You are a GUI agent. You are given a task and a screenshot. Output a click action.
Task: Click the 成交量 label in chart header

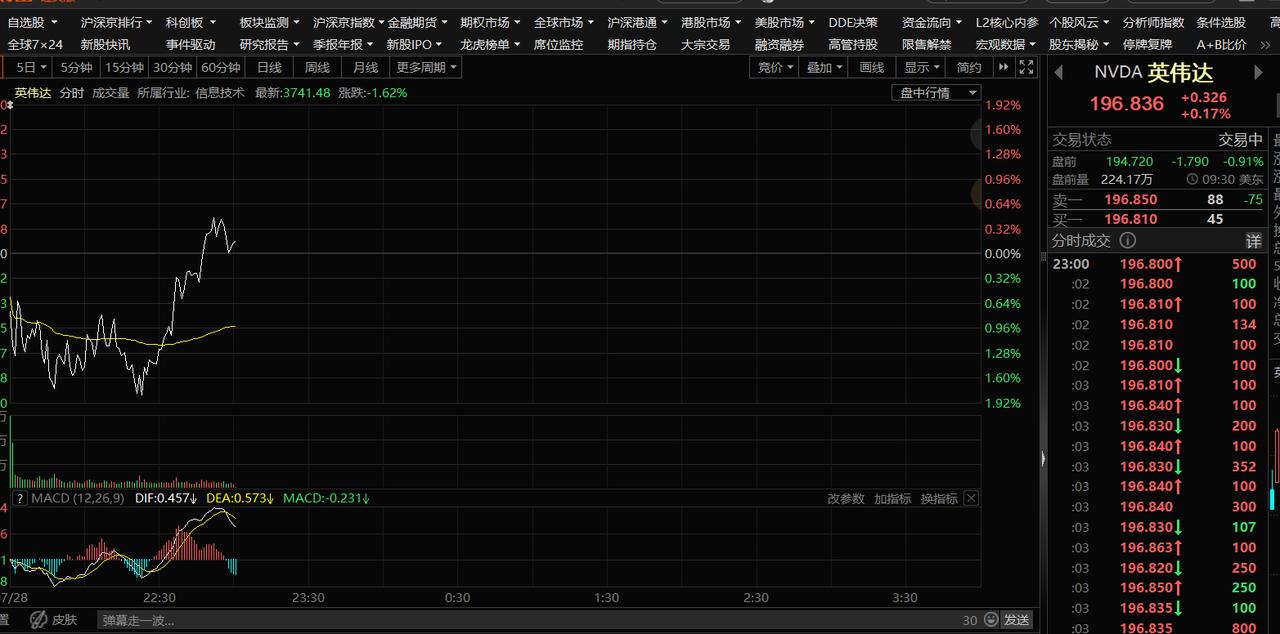110,92
